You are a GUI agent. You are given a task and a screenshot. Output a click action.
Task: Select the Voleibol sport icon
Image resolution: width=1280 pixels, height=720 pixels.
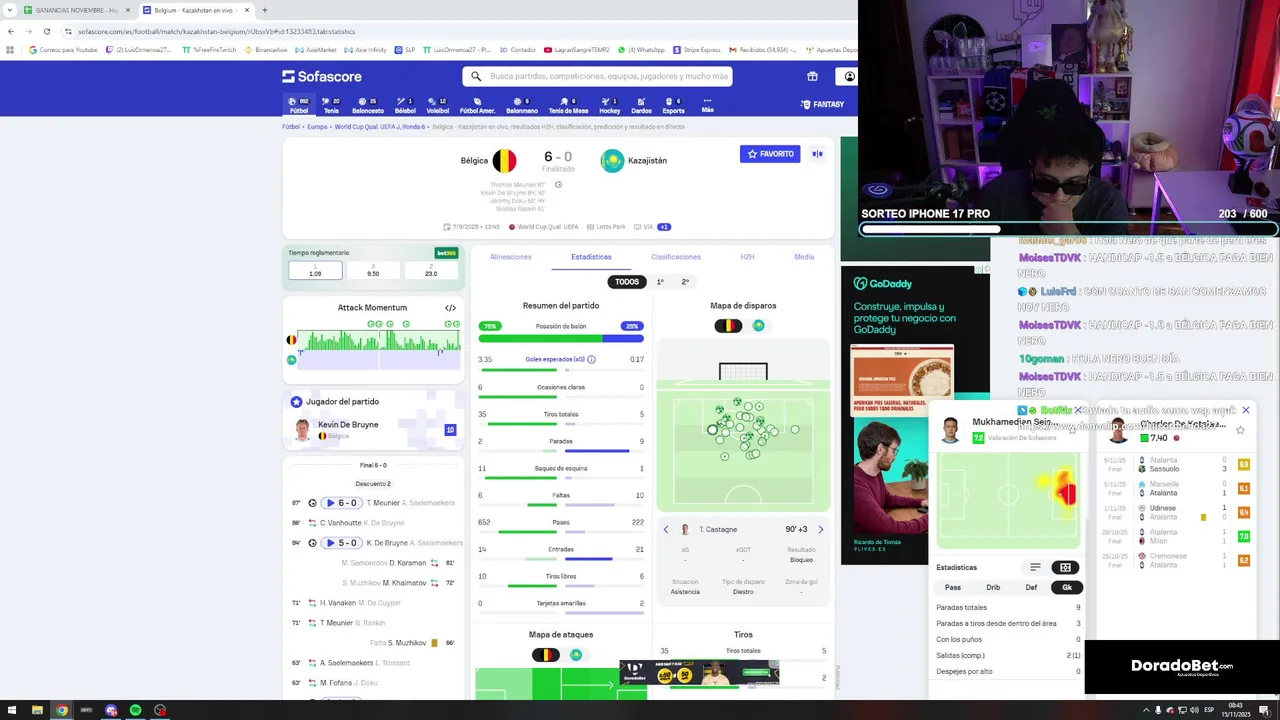coord(438,105)
